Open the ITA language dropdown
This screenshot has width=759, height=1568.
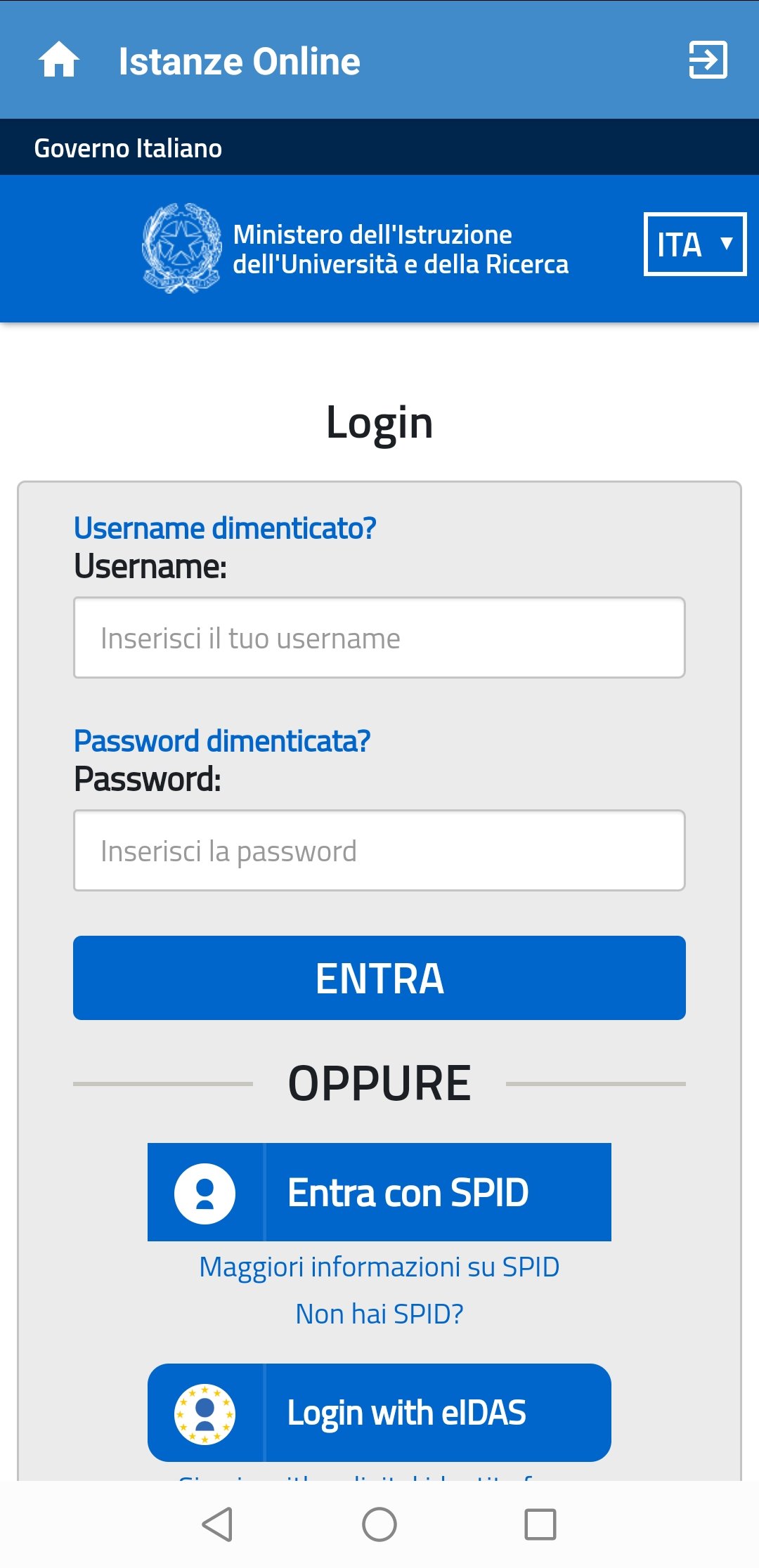point(694,244)
